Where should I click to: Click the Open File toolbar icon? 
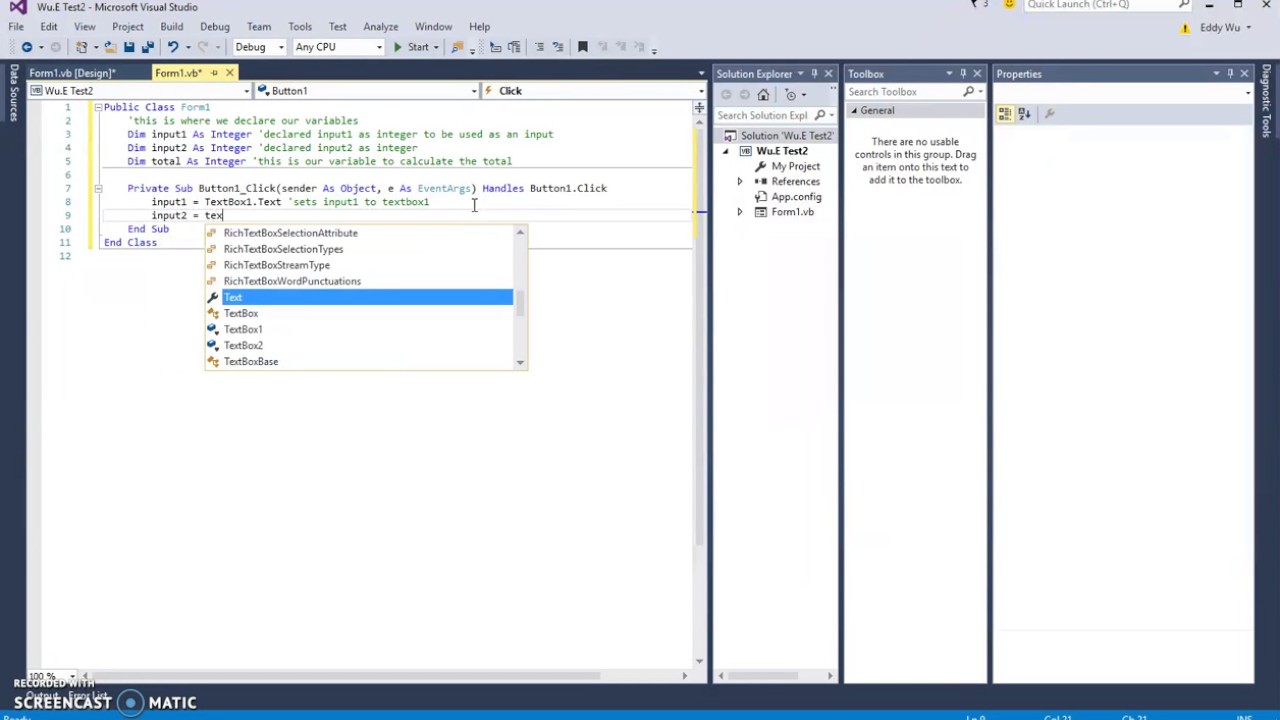109,47
